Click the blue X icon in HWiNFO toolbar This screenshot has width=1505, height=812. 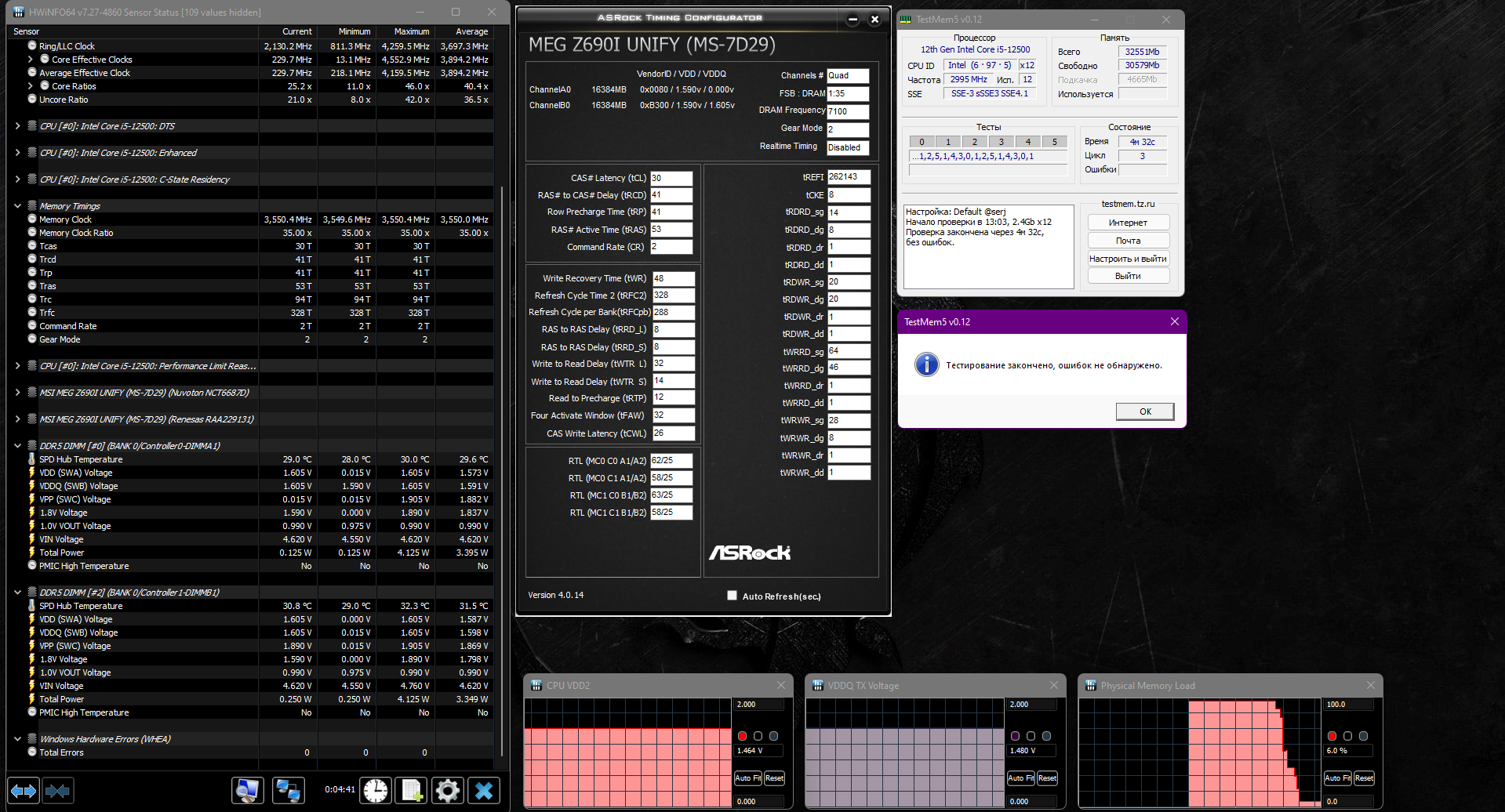[484, 791]
